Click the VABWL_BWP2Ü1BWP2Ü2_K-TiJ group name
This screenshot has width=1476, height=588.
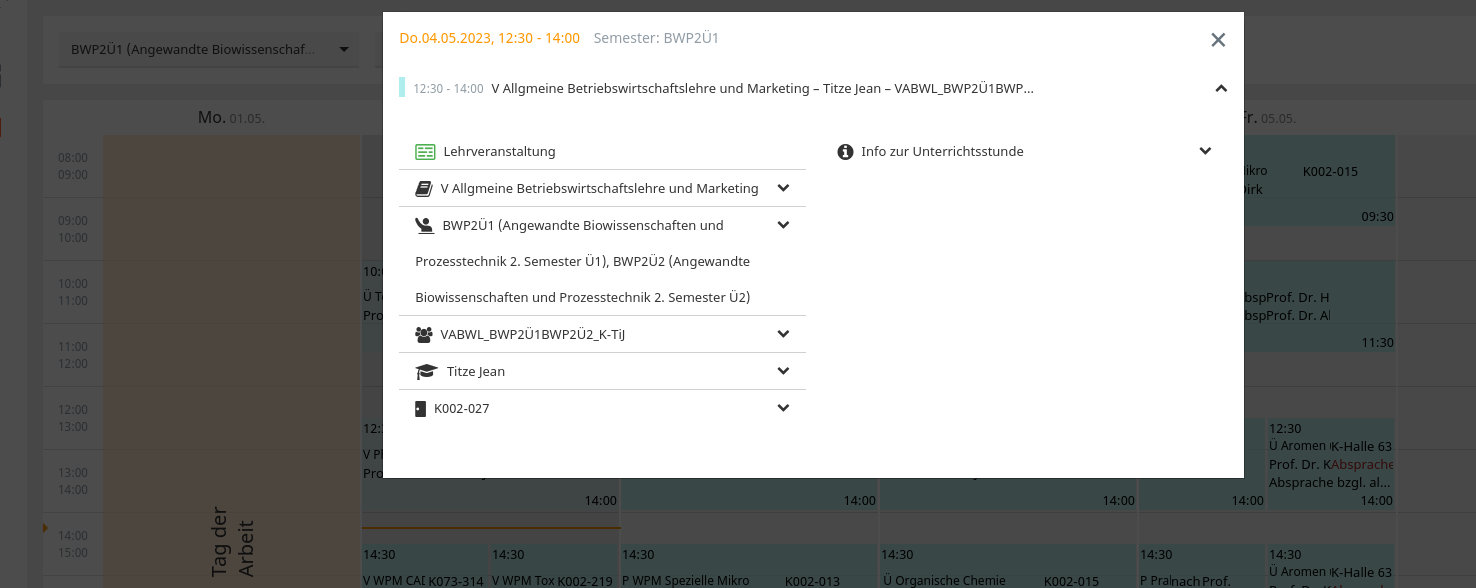click(x=533, y=335)
